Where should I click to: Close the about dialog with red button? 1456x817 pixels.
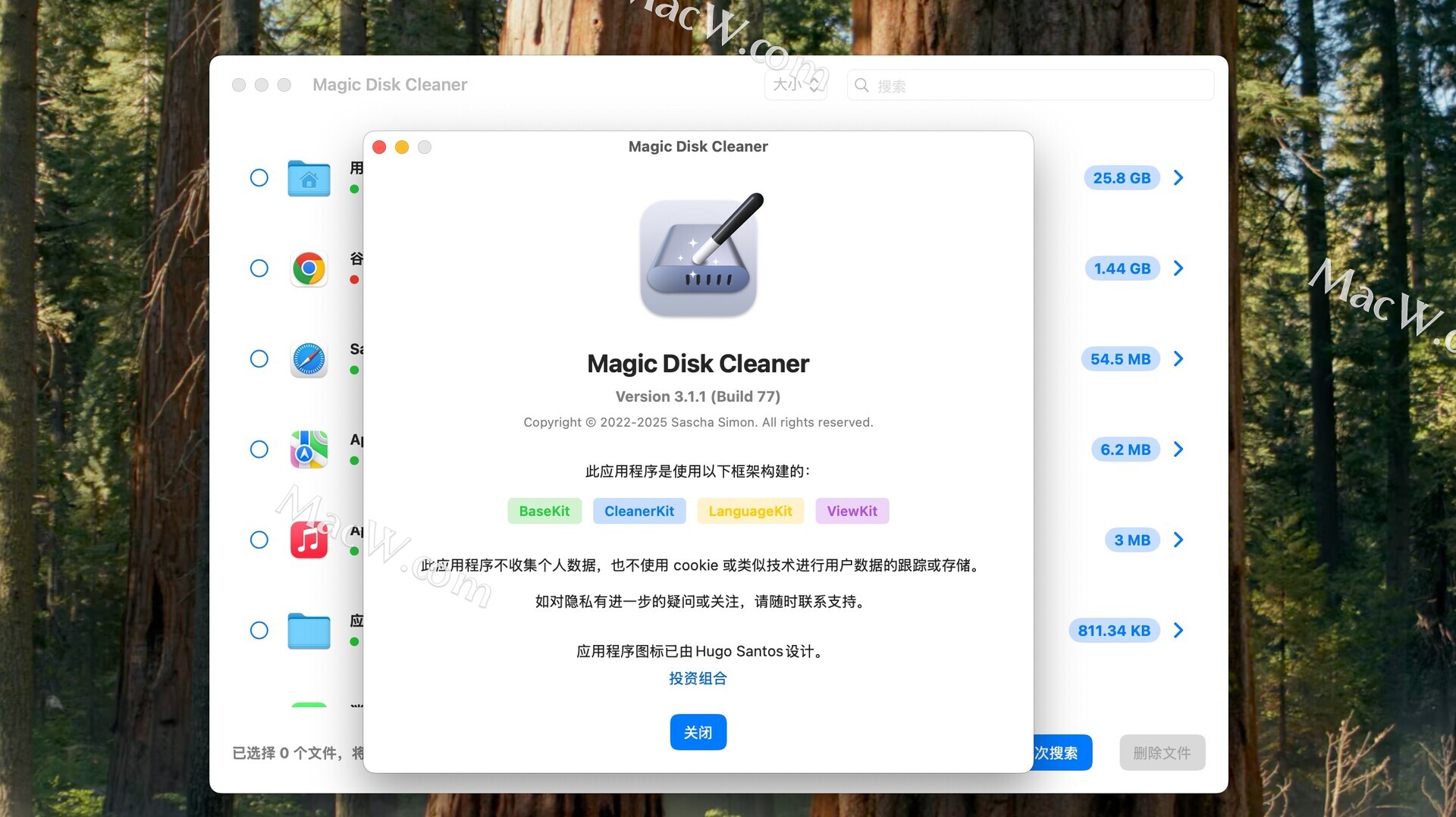point(380,147)
